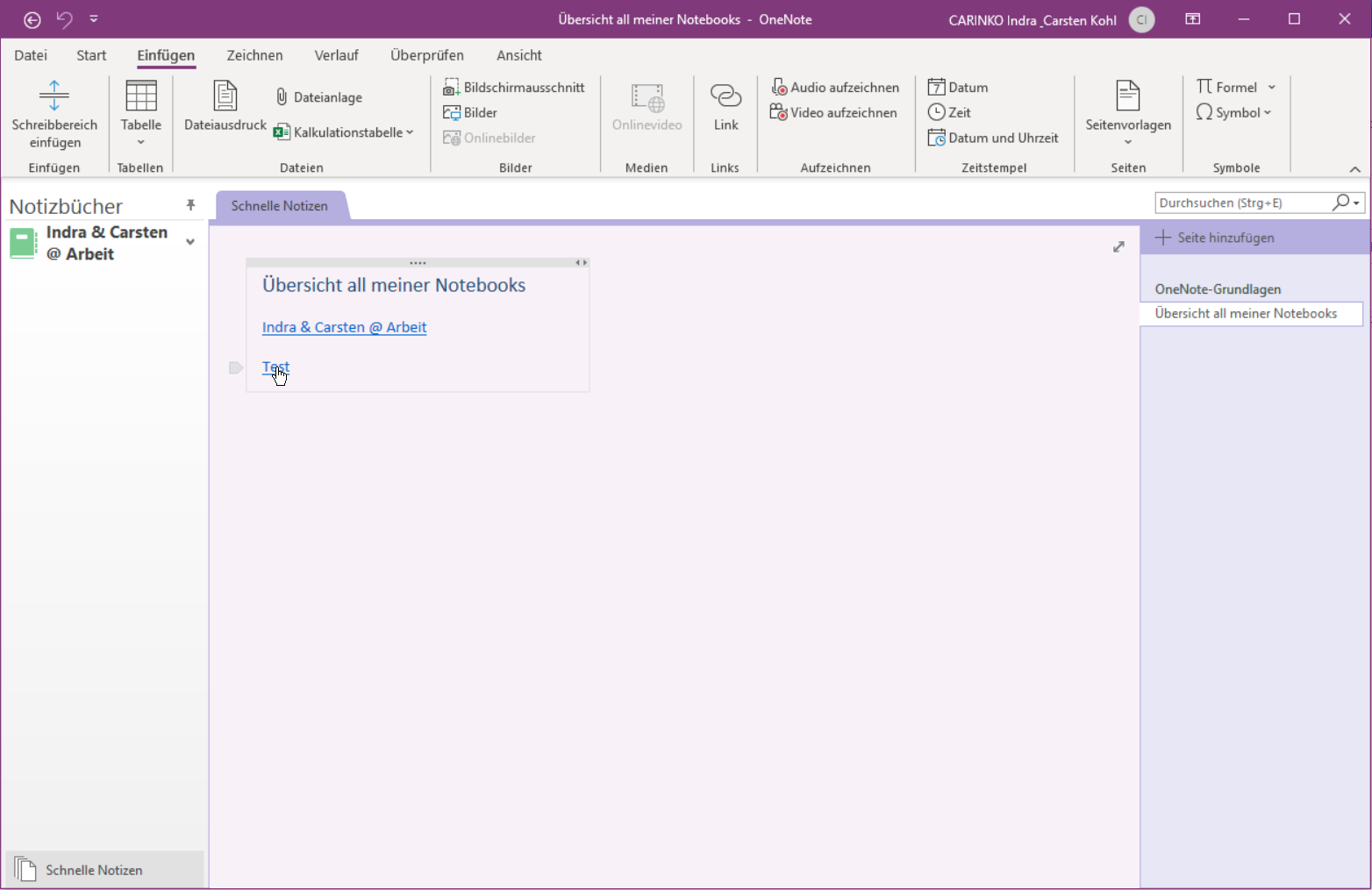This screenshot has height=890, width=1372.
Task: Open the Verlauf ribbon tab
Action: pyautogui.click(x=336, y=55)
